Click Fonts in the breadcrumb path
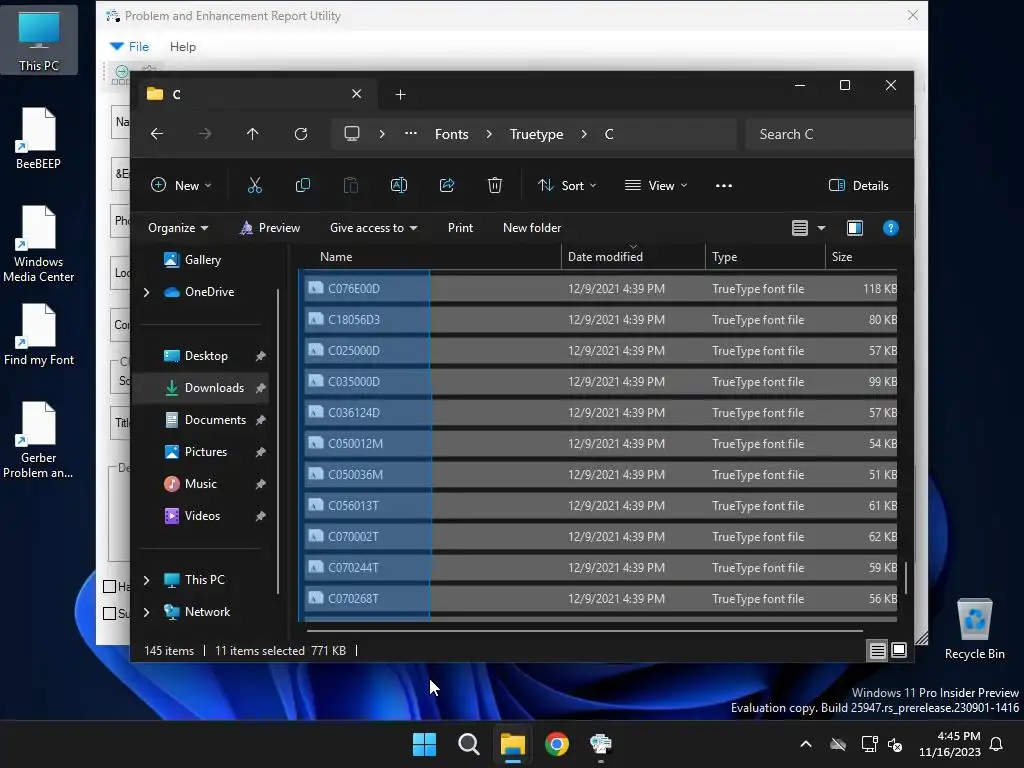The width and height of the screenshot is (1024, 768). click(451, 134)
